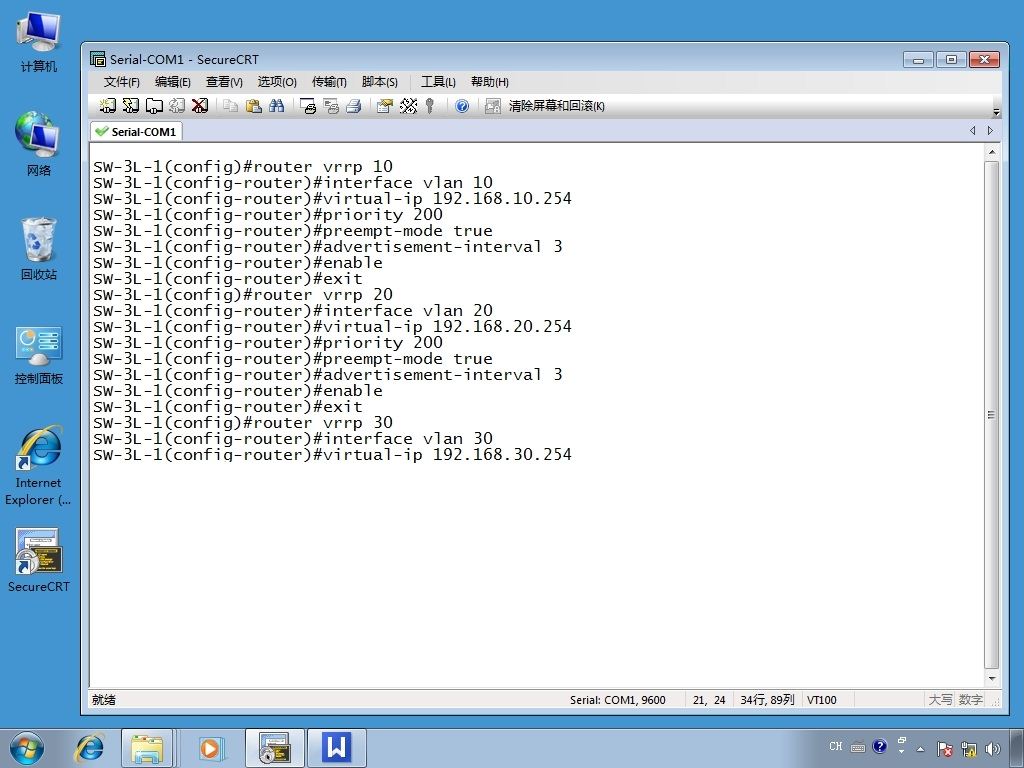Click 清除屏幕和回滚(K) button
The height and width of the screenshot is (768, 1024).
click(556, 106)
